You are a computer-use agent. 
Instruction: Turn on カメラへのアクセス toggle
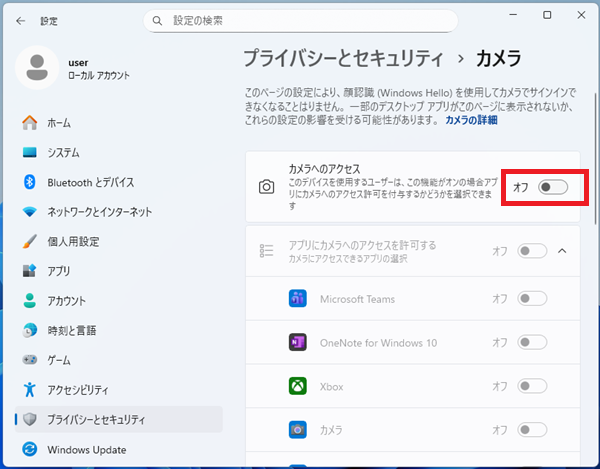[x=553, y=187]
